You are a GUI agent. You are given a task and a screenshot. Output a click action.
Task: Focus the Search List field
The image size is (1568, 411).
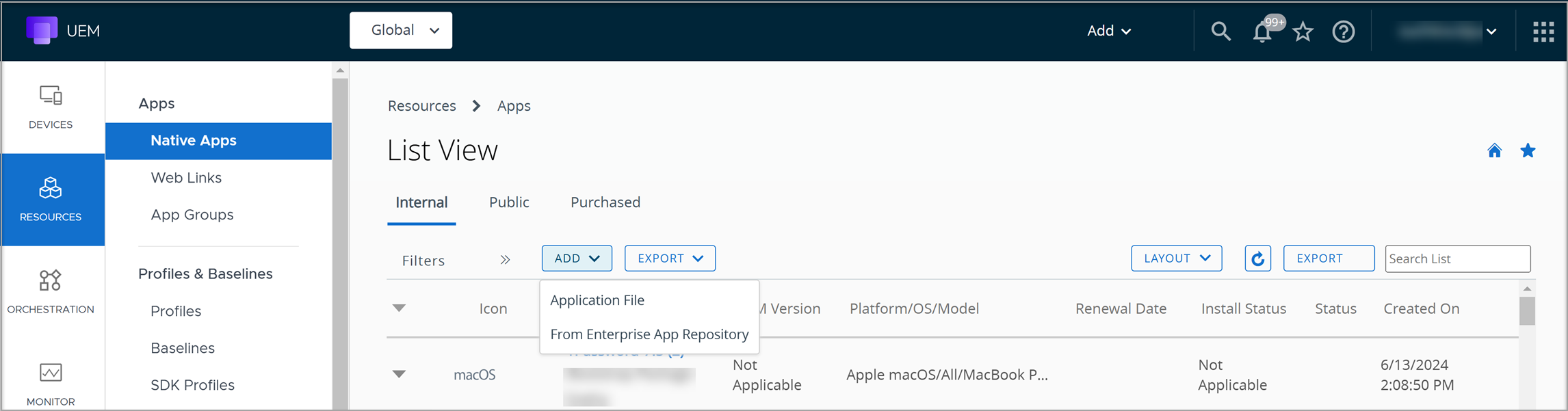[x=1458, y=258]
